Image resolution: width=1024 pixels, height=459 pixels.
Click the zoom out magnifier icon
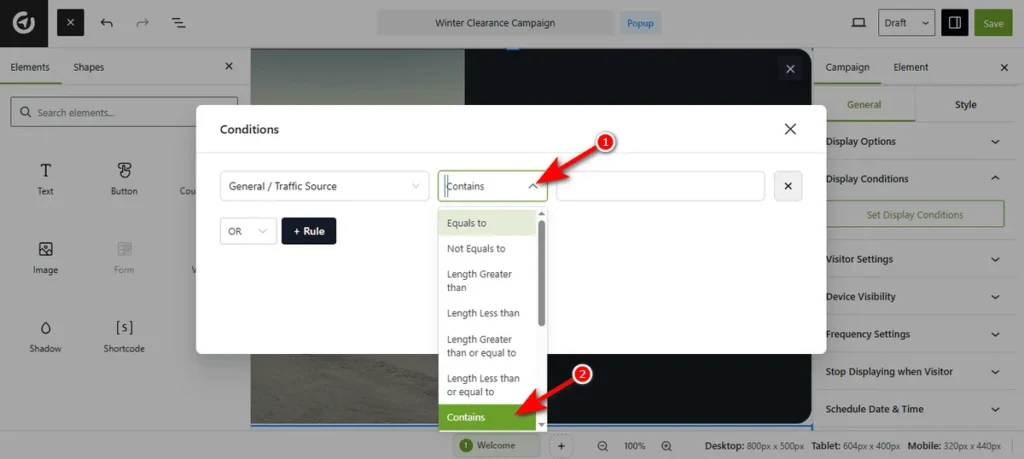(x=603, y=446)
